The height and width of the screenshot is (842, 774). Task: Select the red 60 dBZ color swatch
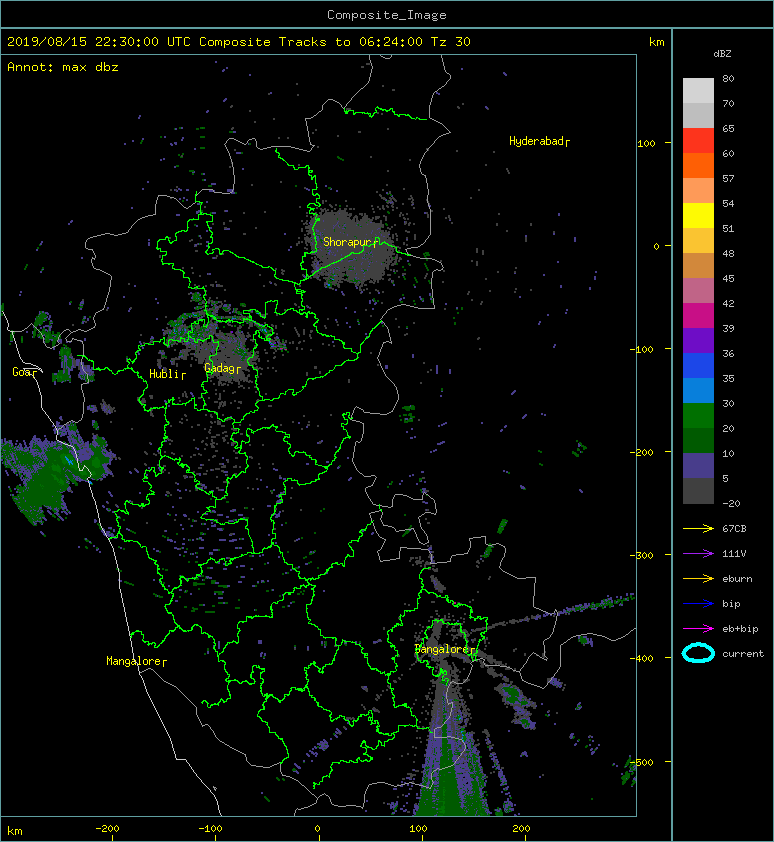click(698, 140)
